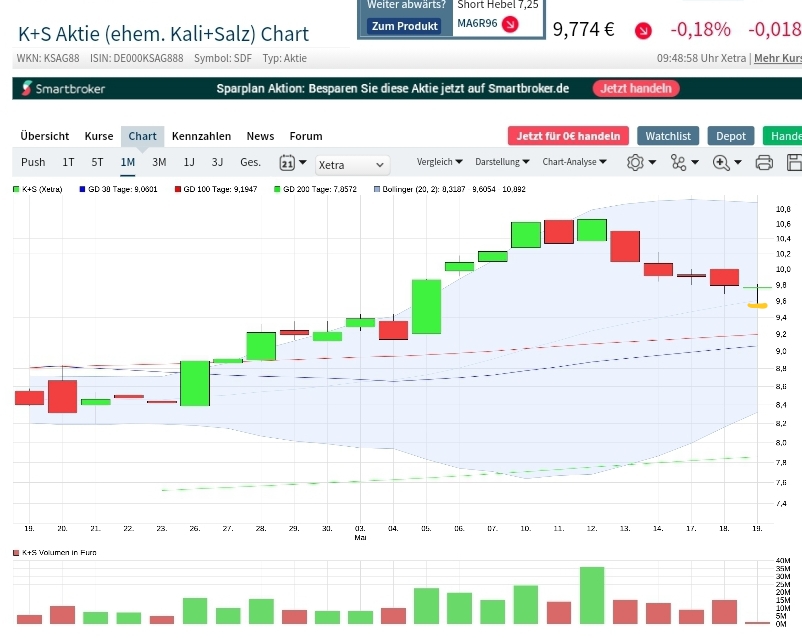Open the calendar date range picker

tap(293, 163)
